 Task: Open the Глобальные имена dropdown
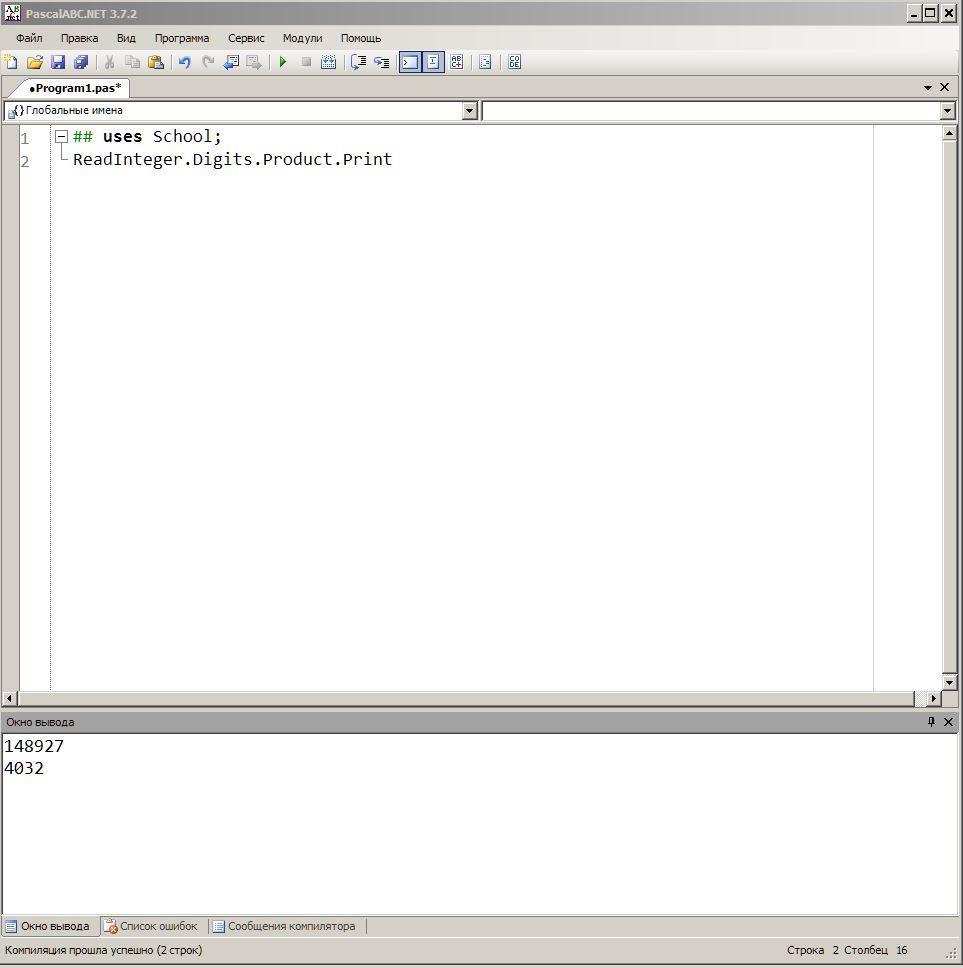(x=470, y=111)
